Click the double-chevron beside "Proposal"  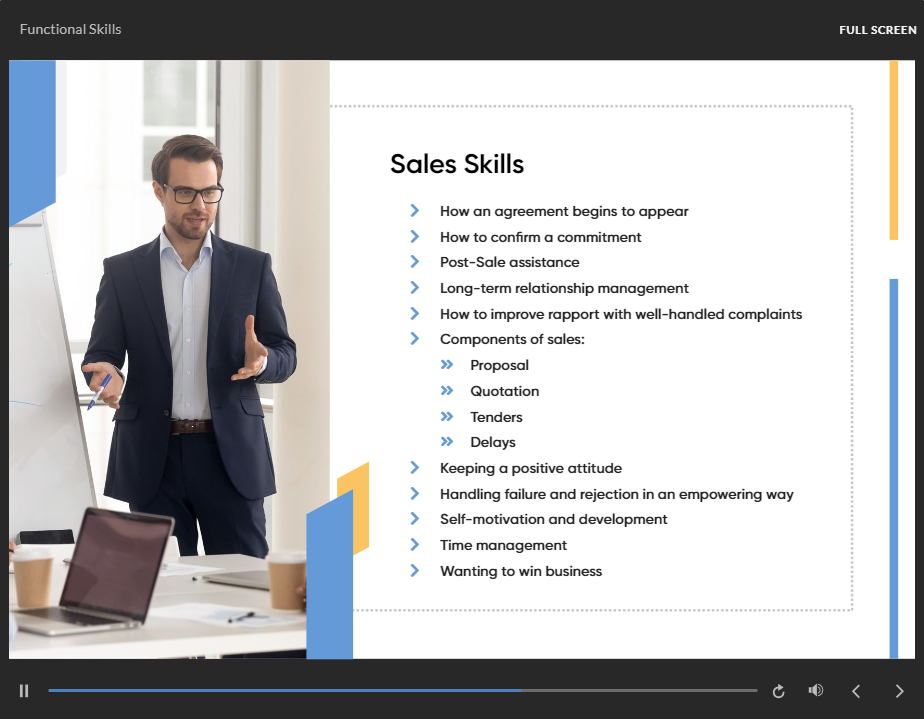tap(447, 365)
